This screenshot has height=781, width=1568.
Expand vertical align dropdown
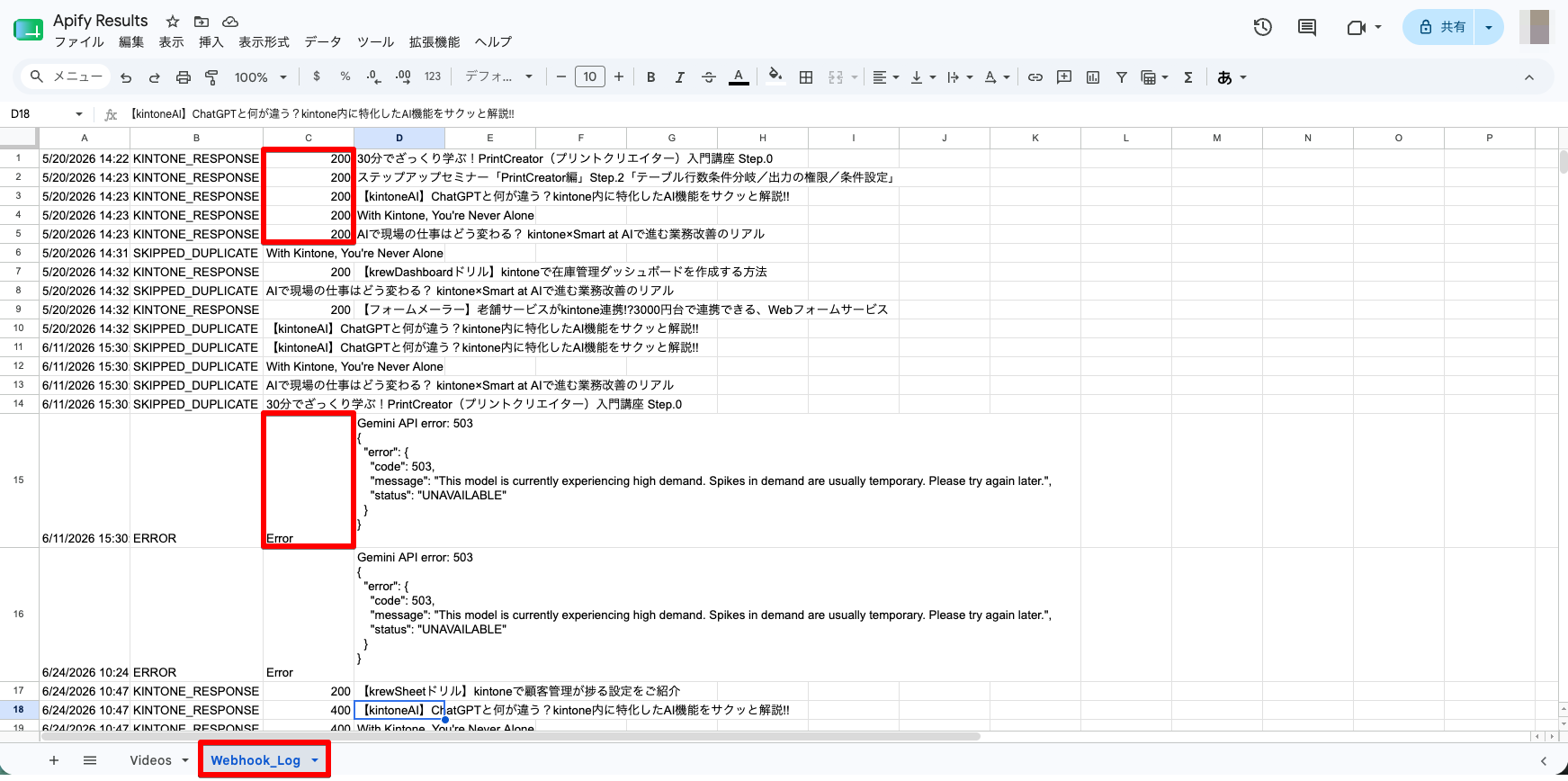point(933,77)
